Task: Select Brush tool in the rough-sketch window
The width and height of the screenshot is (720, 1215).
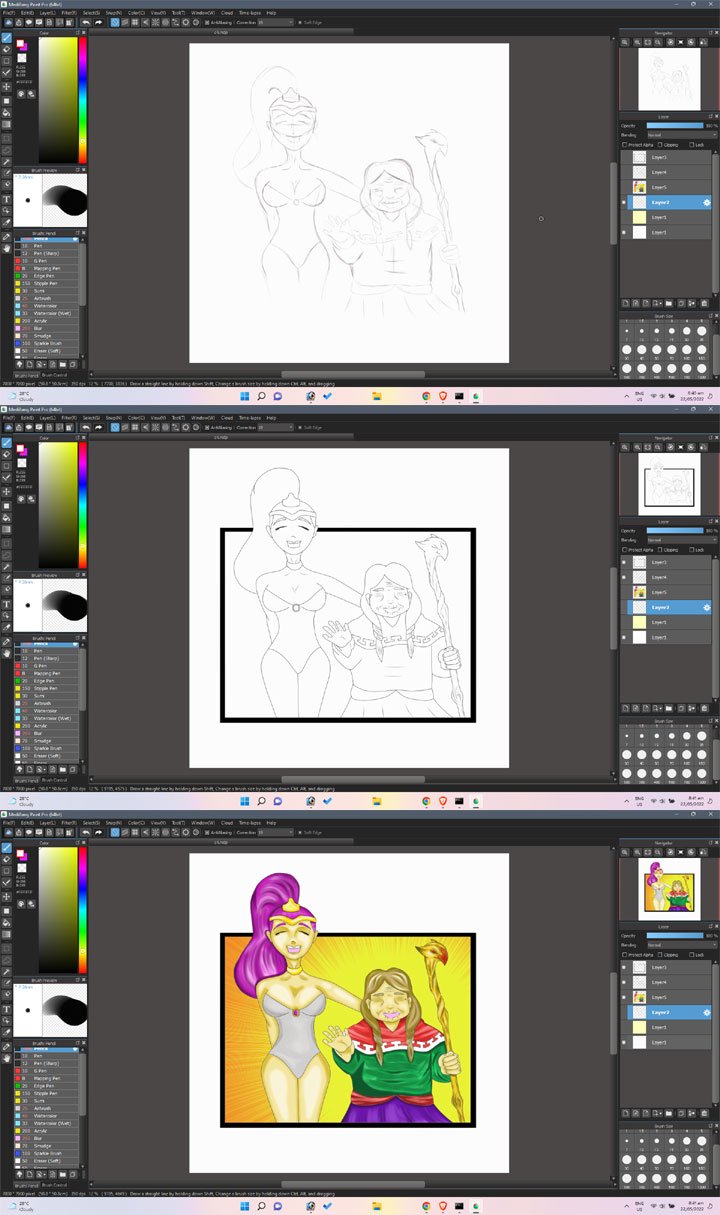Action: [7, 37]
